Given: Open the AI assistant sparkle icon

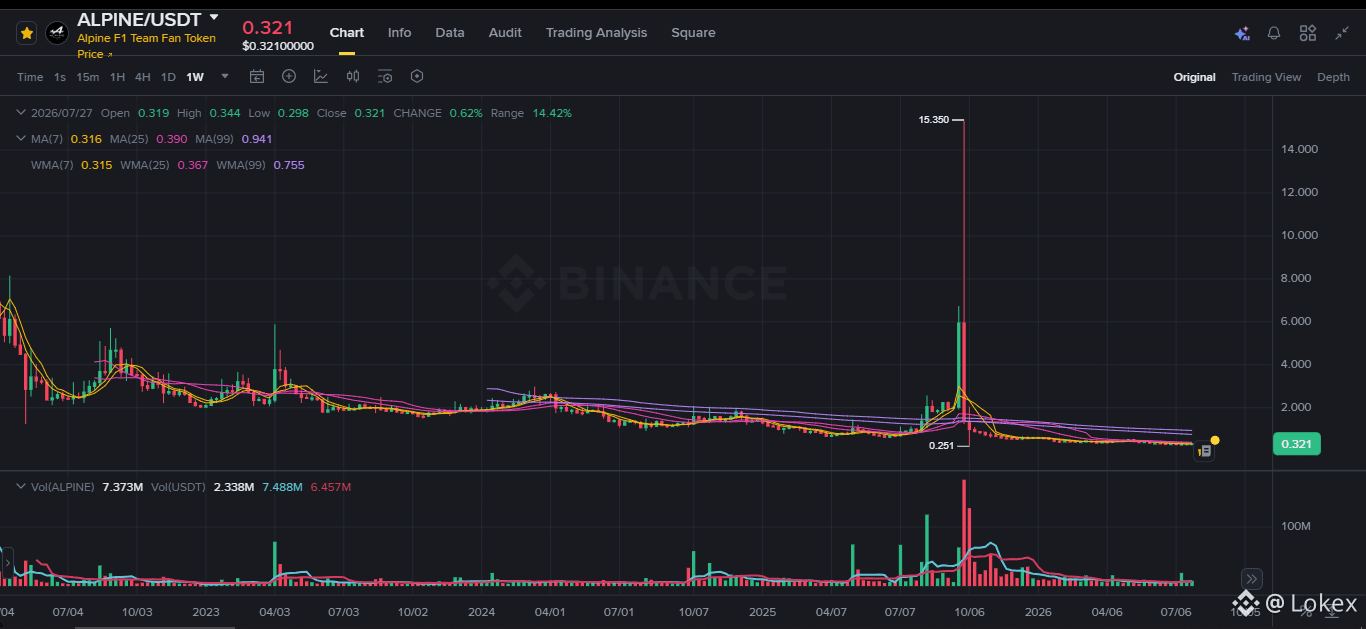Looking at the screenshot, I should 1242,33.
